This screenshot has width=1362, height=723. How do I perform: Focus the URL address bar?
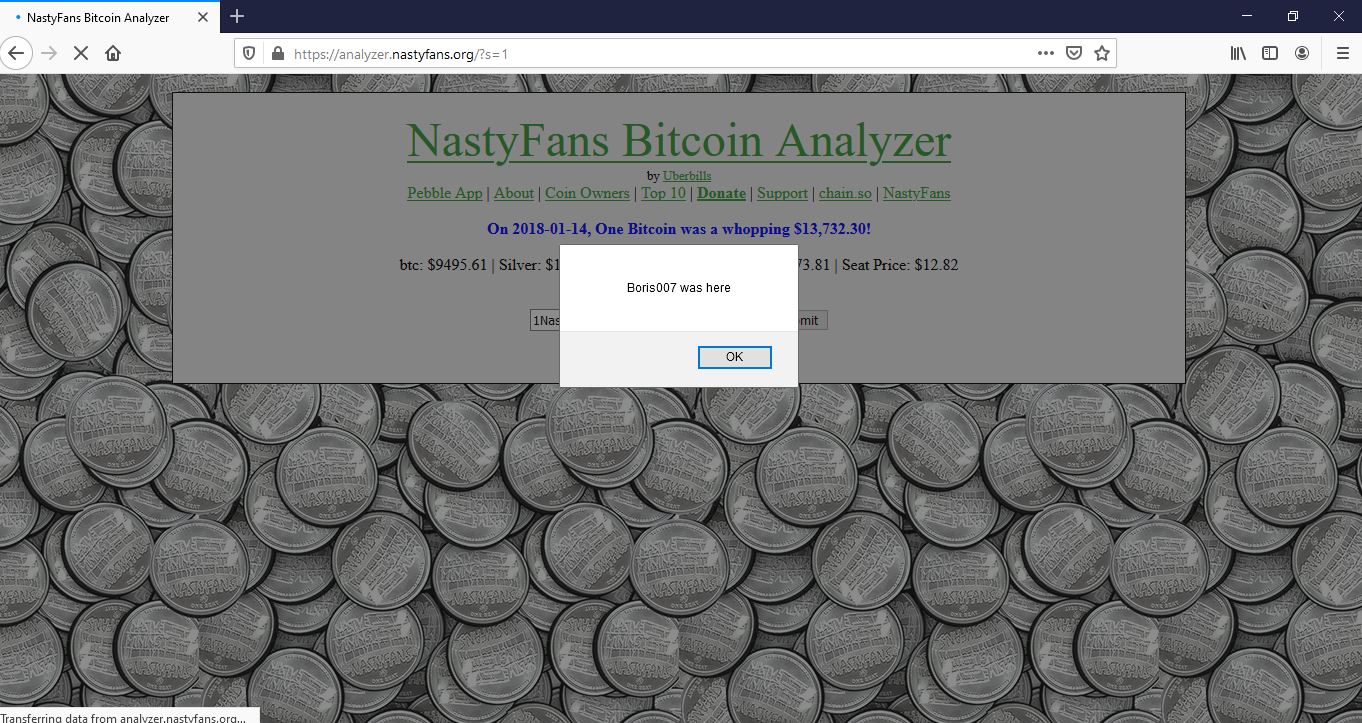[x=660, y=54]
